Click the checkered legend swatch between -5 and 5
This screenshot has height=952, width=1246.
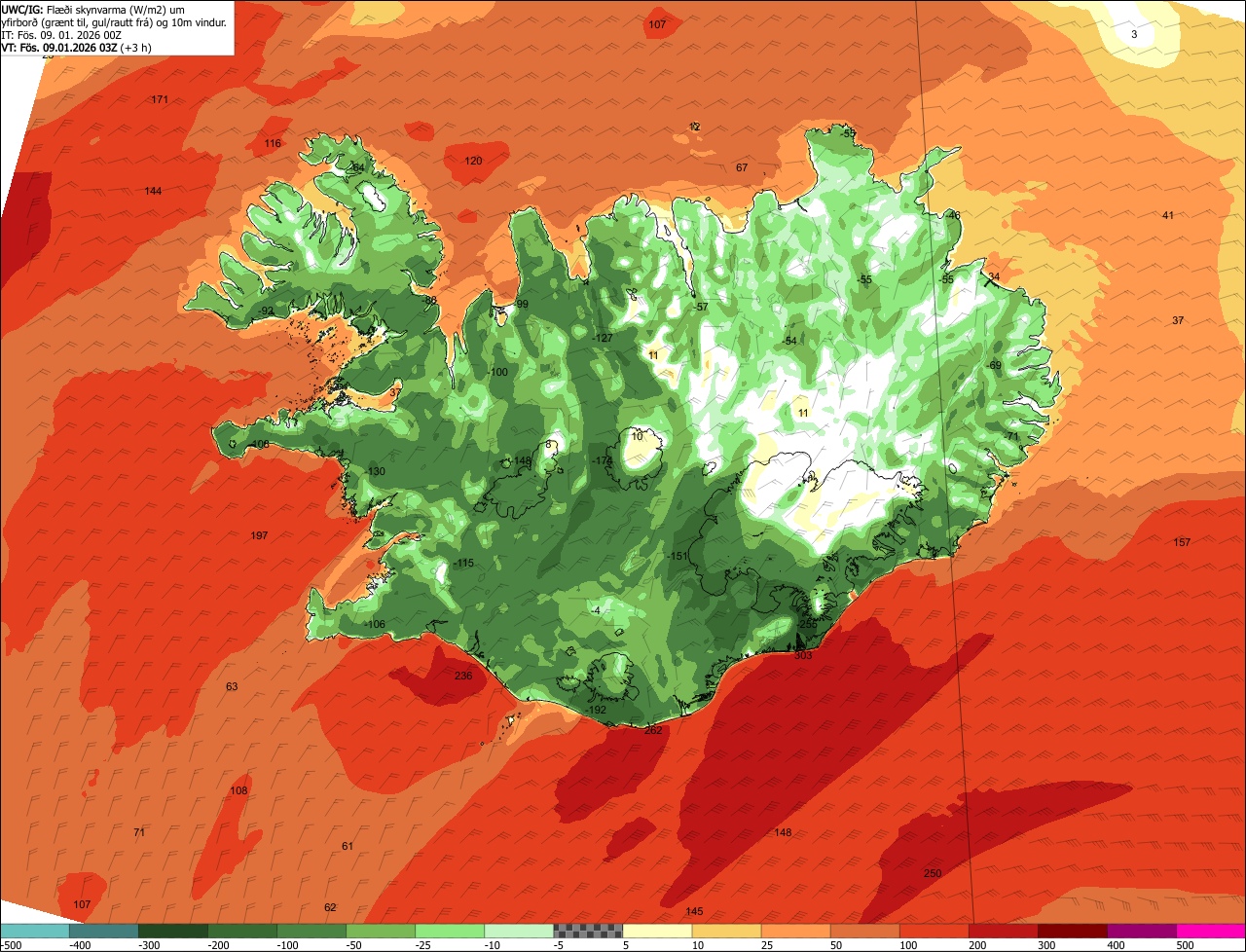click(x=588, y=931)
